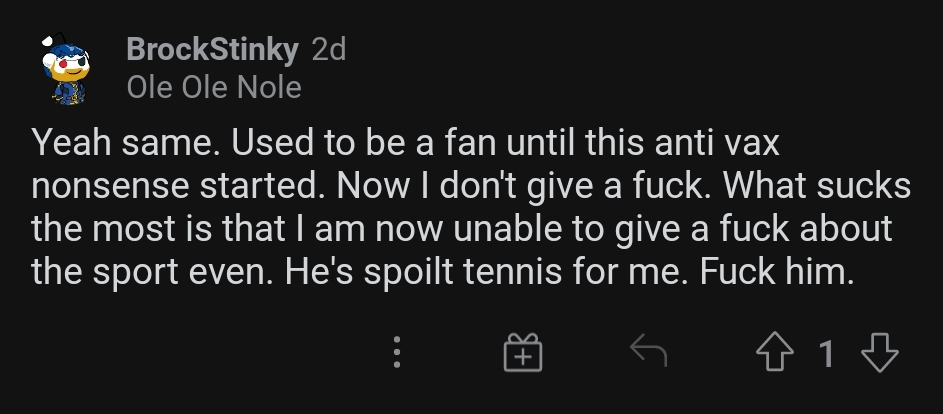Open the three-dot comment options menu
This screenshot has height=414, width=943.
(397, 352)
